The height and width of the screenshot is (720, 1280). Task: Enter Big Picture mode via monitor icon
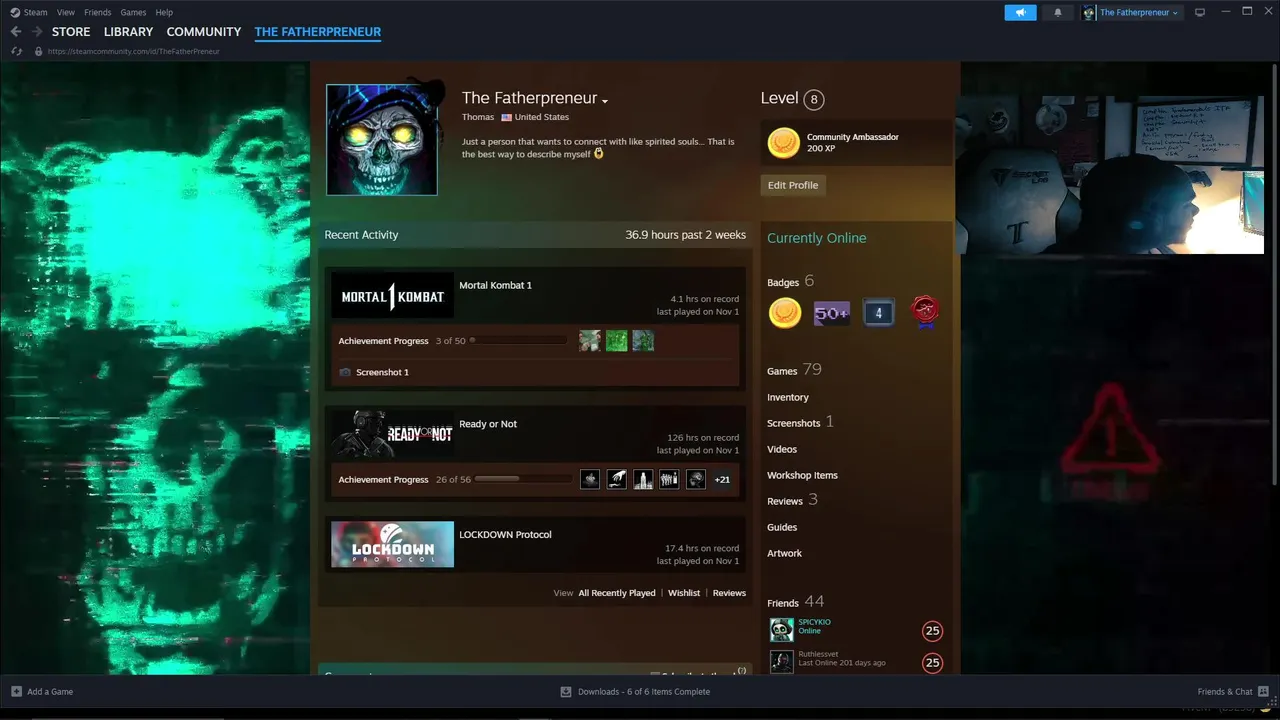[1200, 12]
